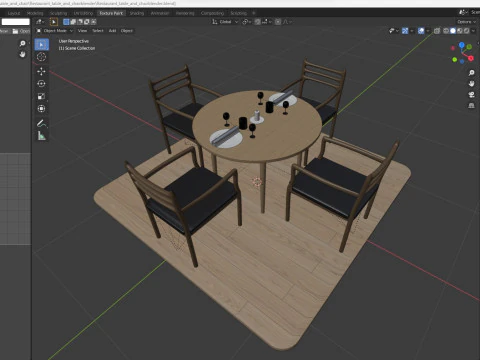Open the pivot point dropdown
480x360 pixels.
point(247,22)
